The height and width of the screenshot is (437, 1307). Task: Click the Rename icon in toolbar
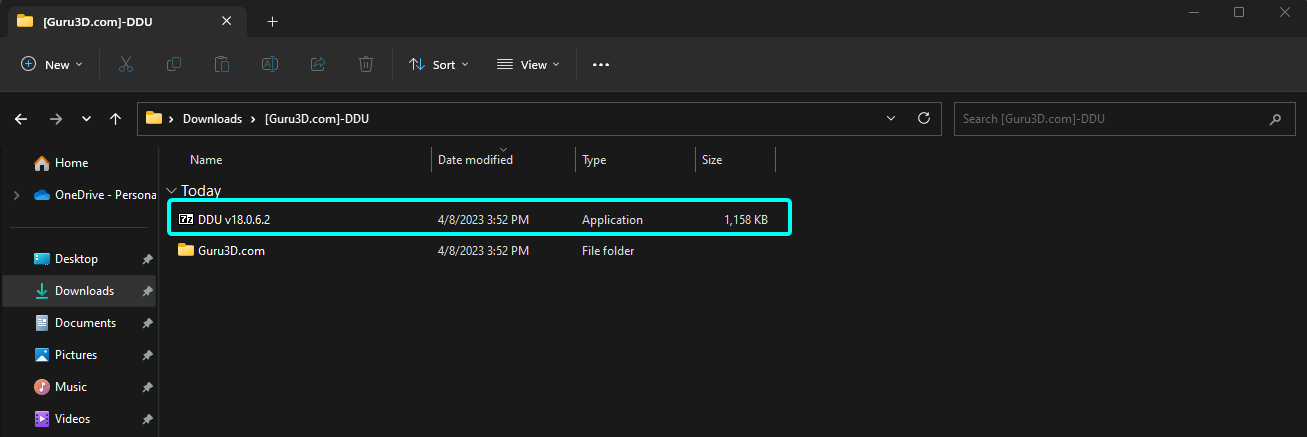click(270, 64)
